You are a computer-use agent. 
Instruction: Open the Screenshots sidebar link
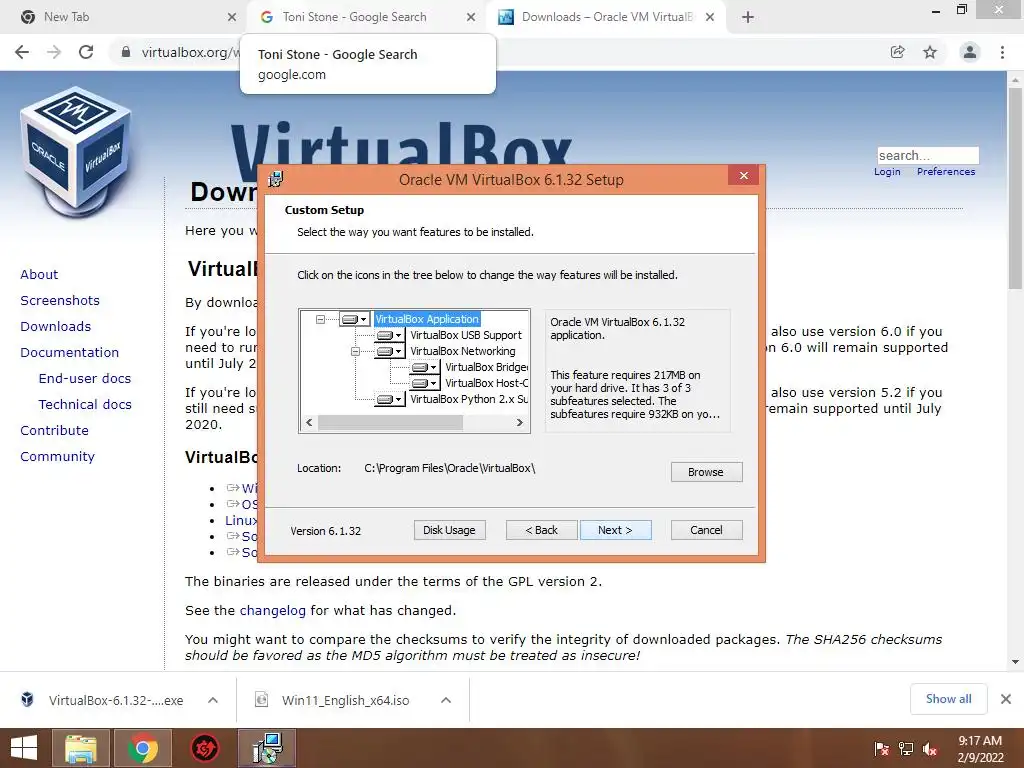(60, 300)
